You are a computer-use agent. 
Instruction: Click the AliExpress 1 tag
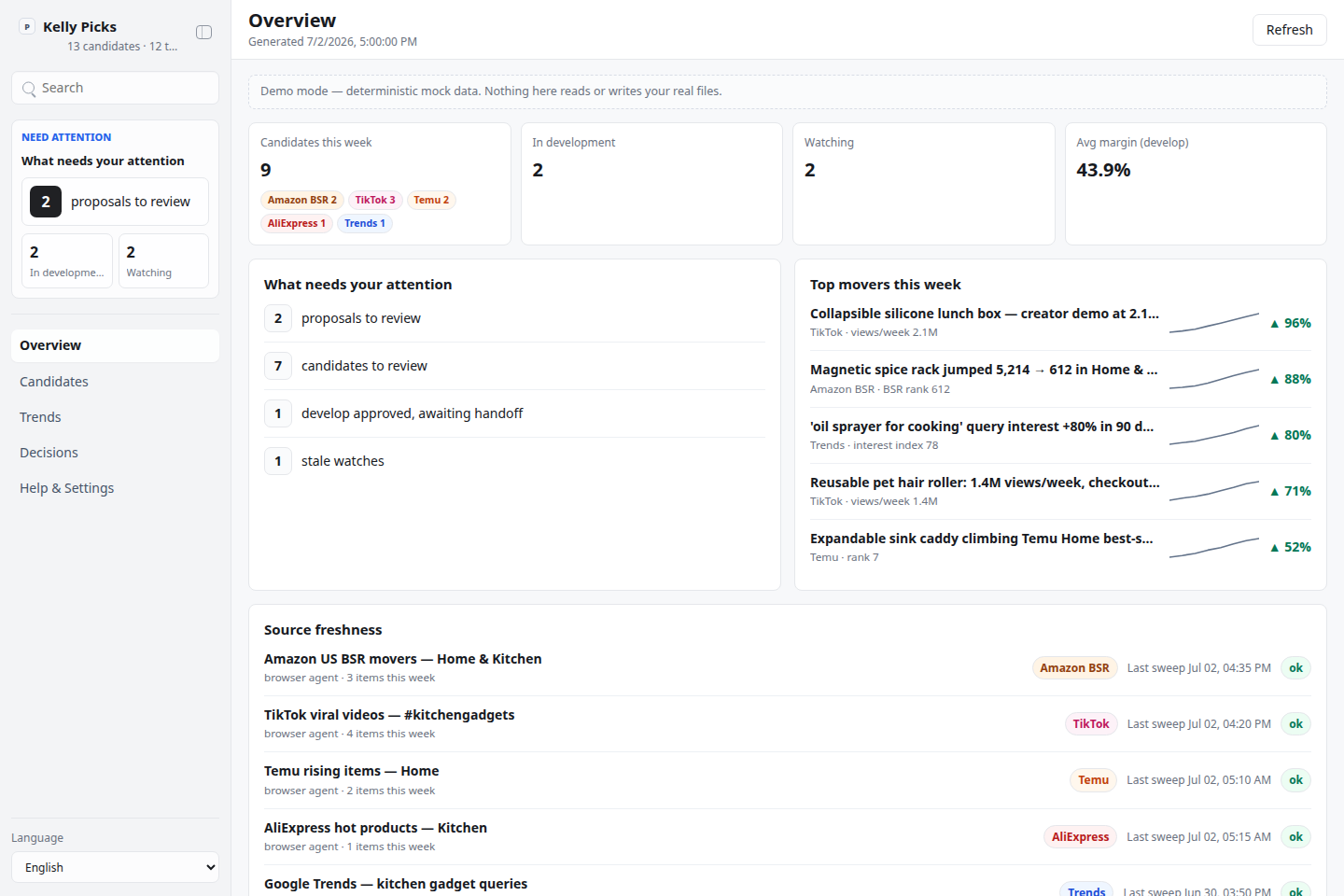coord(297,223)
